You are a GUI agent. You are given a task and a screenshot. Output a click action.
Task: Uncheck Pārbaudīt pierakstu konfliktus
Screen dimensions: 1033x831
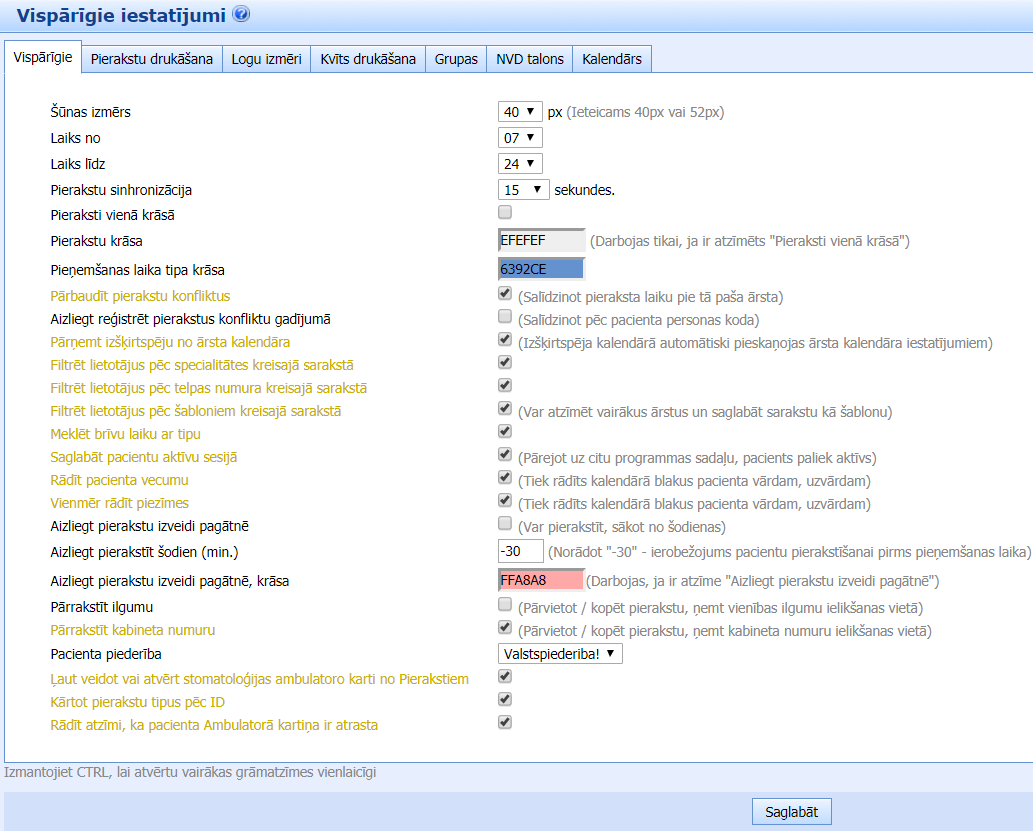click(505, 294)
